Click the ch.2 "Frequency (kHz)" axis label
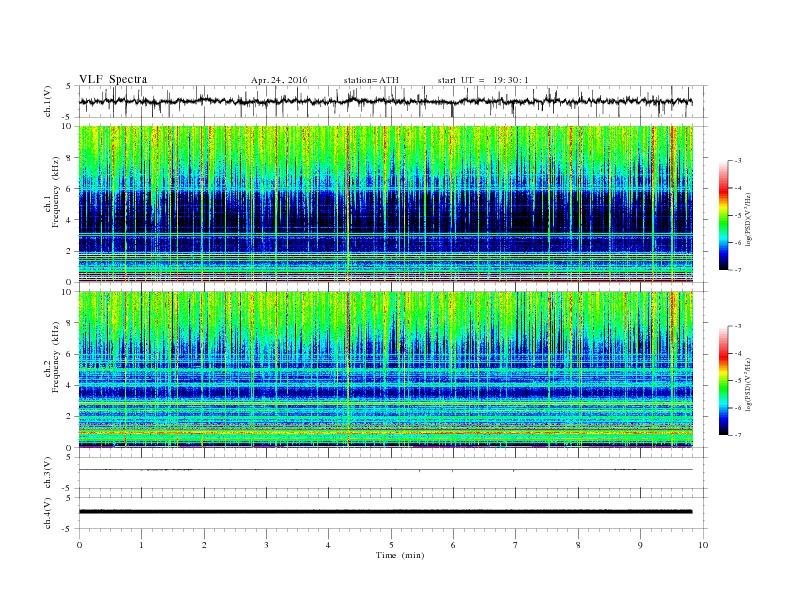The height and width of the screenshot is (612, 792). coord(55,356)
